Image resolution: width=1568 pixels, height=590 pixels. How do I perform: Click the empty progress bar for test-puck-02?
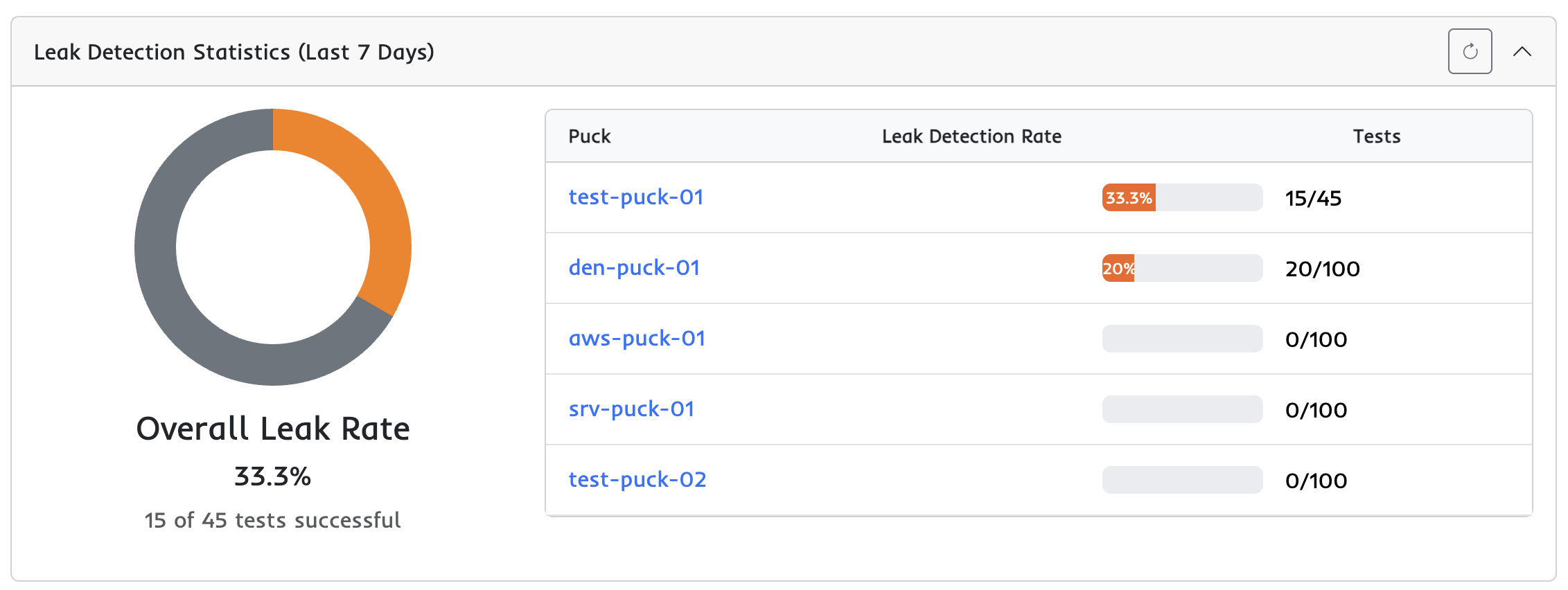[x=1182, y=479]
